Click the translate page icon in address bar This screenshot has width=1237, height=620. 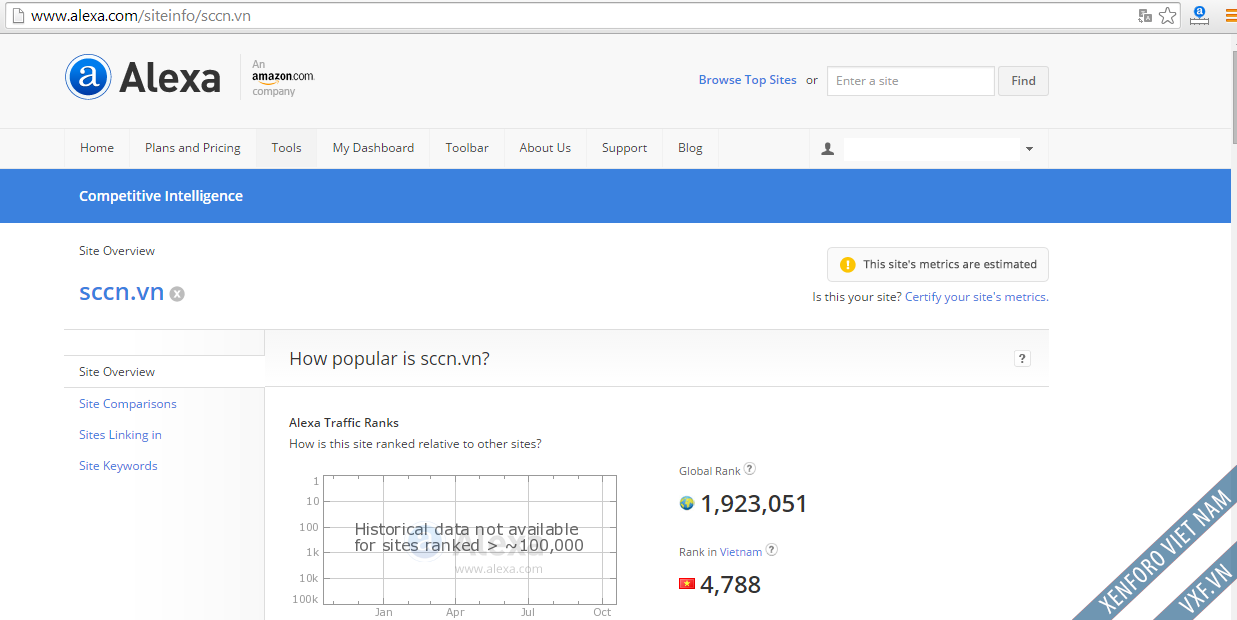coord(1145,16)
